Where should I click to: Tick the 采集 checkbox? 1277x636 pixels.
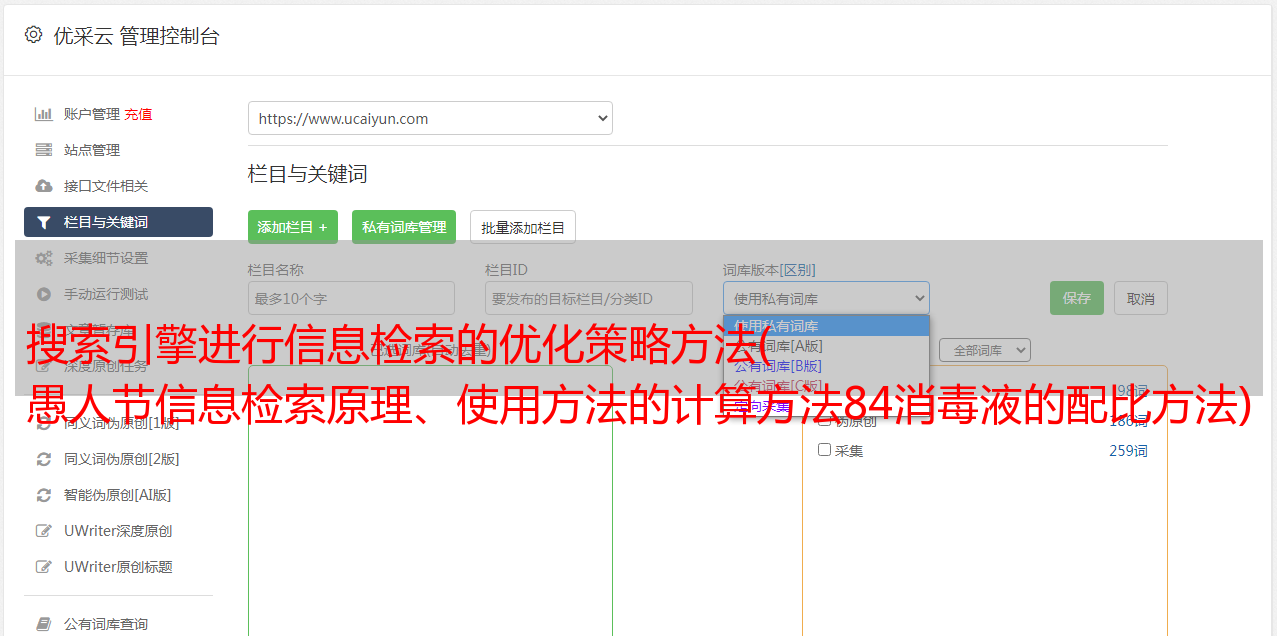tap(825, 450)
